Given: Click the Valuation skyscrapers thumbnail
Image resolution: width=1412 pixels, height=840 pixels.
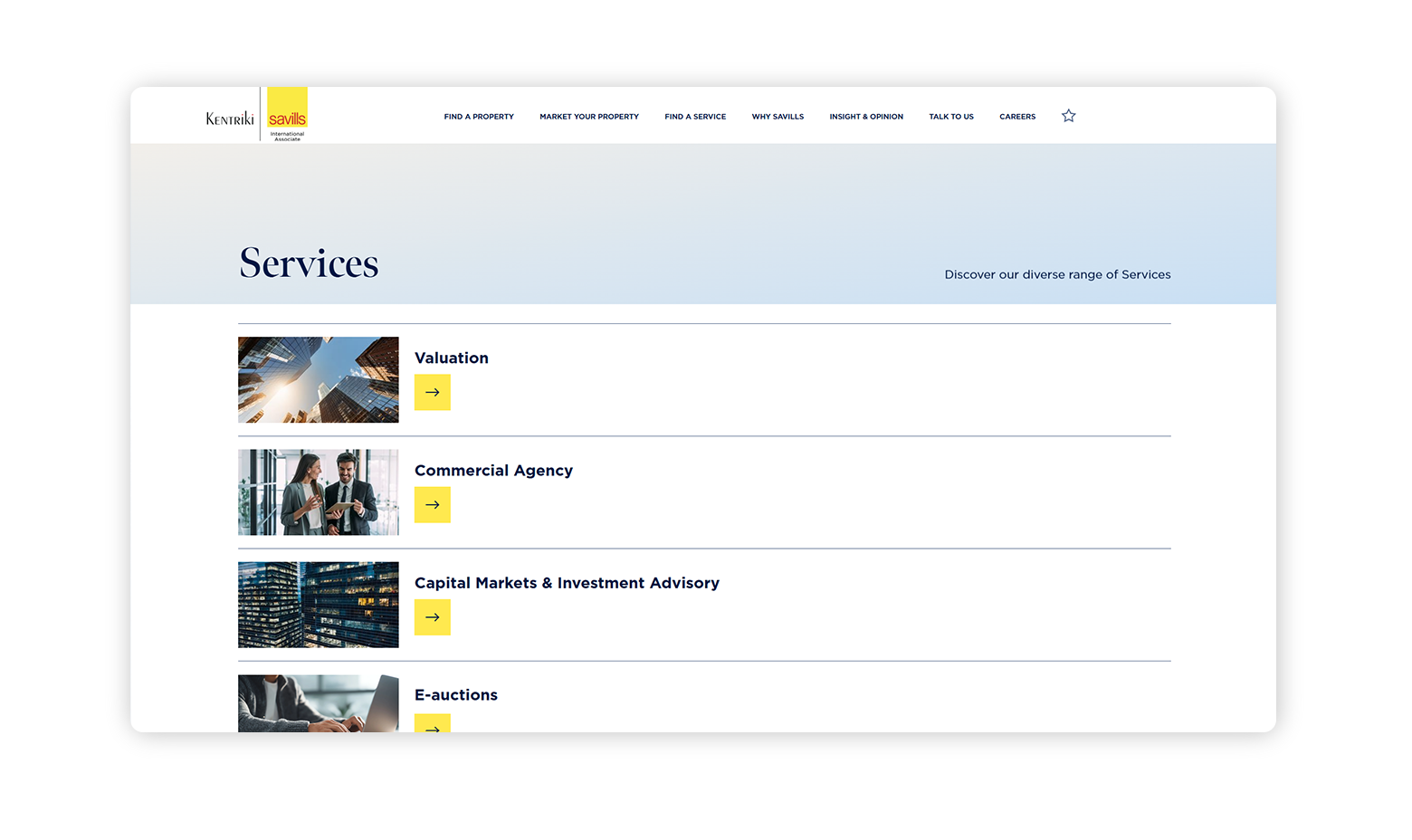Looking at the screenshot, I should (x=318, y=379).
